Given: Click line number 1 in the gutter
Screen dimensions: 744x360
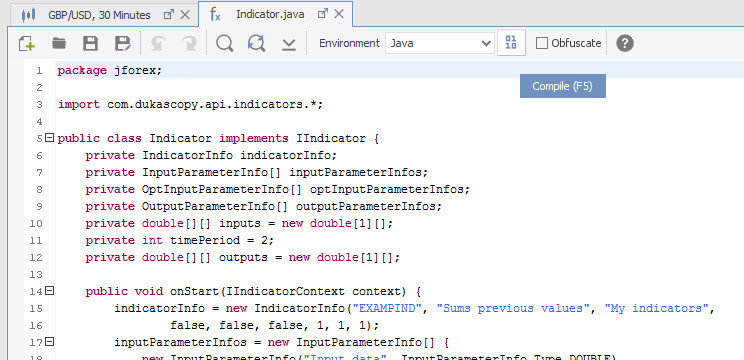Looking at the screenshot, I should click(39, 71).
